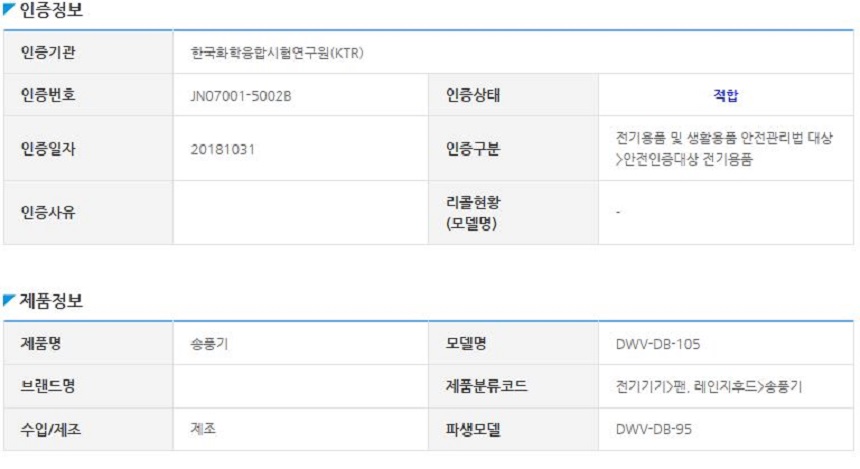Click the 인증기관 label cell
This screenshot has height=469, width=860.
click(x=88, y=52)
